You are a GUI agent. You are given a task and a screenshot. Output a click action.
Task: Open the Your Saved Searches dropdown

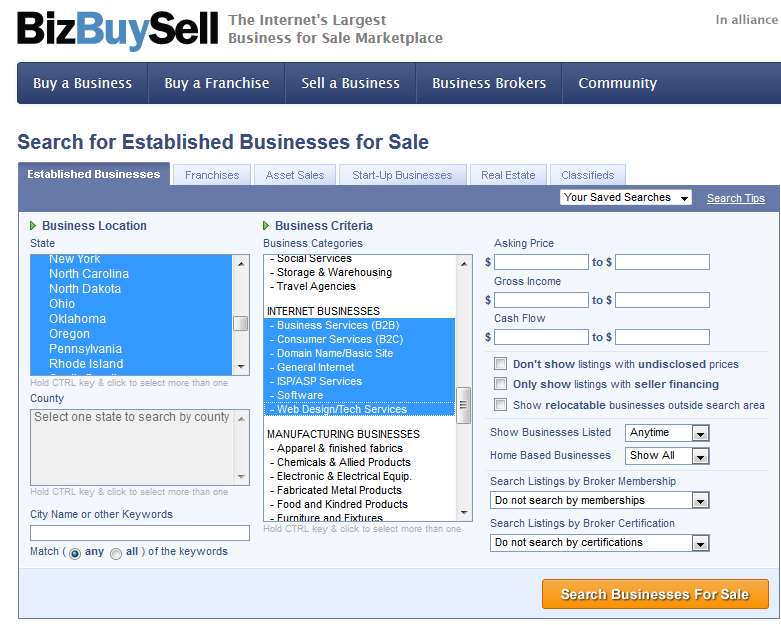point(626,198)
